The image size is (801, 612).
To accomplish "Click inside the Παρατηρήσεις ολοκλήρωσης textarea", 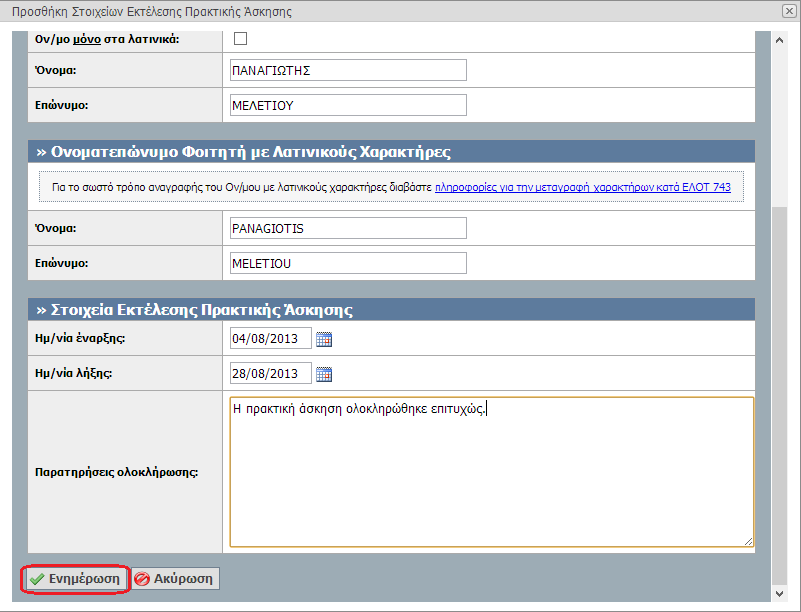I will tap(491, 472).
